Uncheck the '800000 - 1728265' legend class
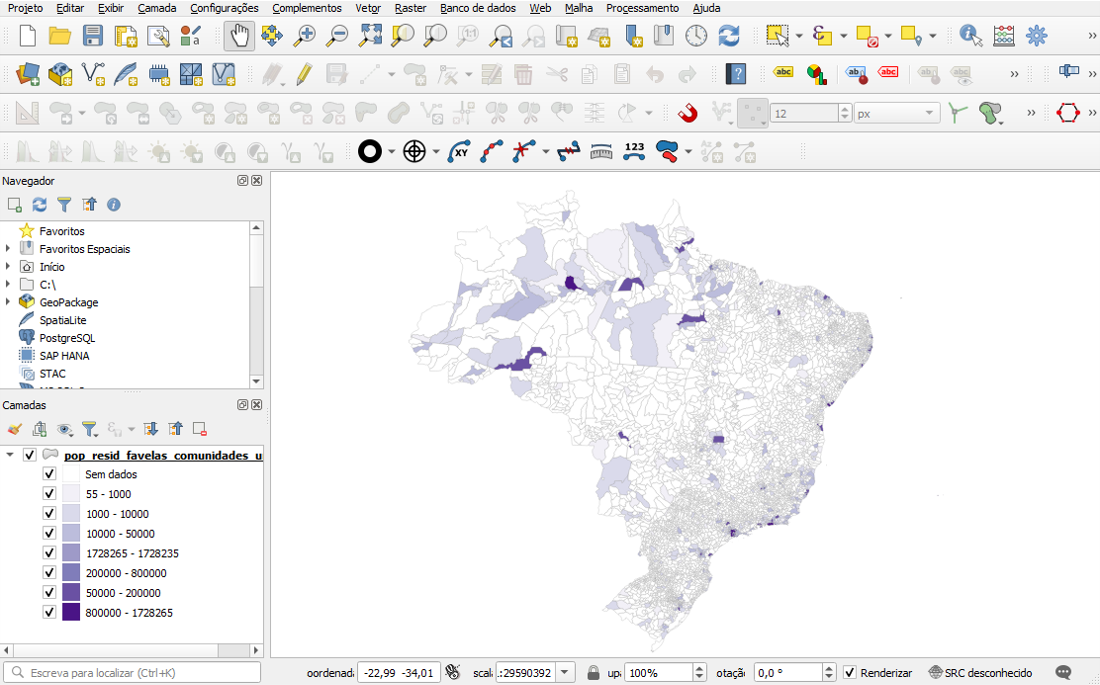Image resolution: width=1100 pixels, height=685 pixels. click(x=49, y=612)
